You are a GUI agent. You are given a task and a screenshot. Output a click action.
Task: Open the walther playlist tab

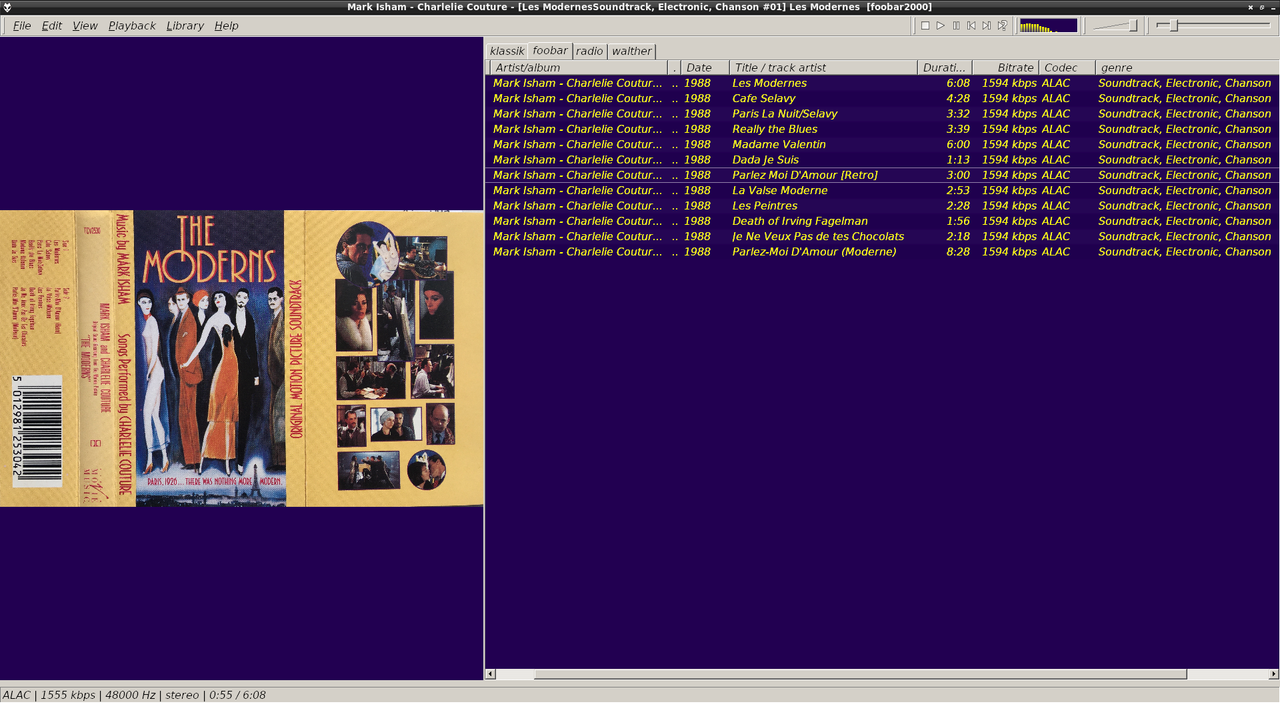[631, 51]
